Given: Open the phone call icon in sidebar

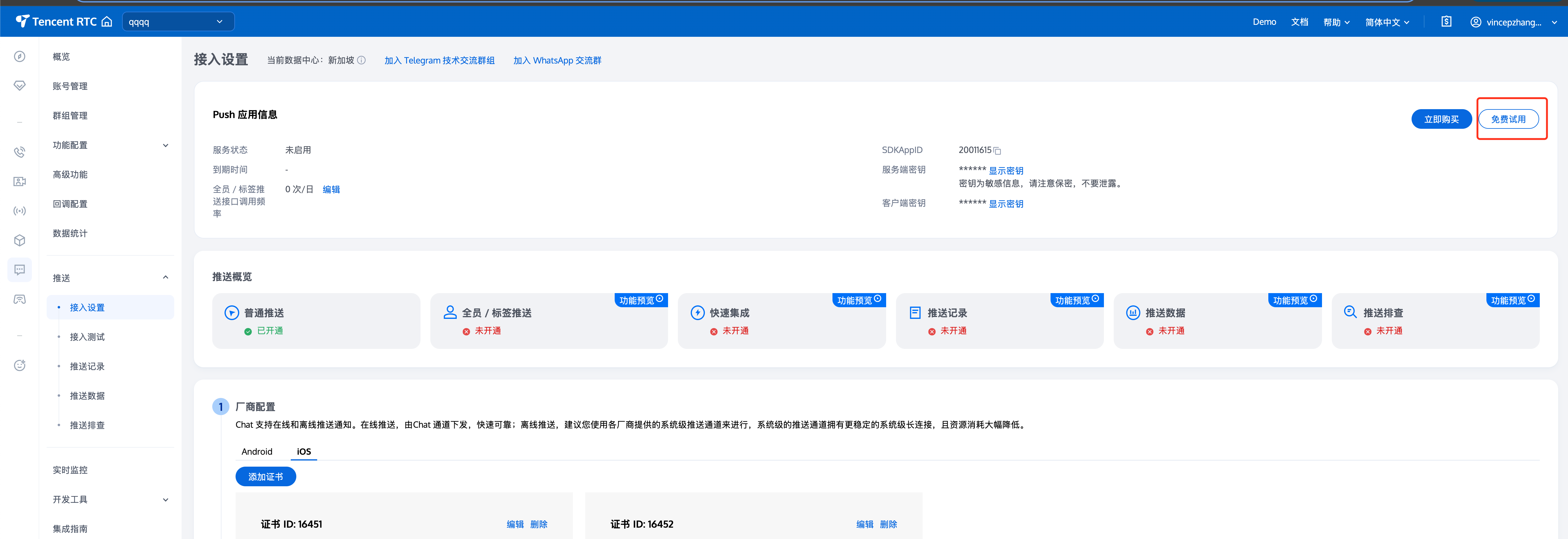Looking at the screenshot, I should click(x=20, y=152).
